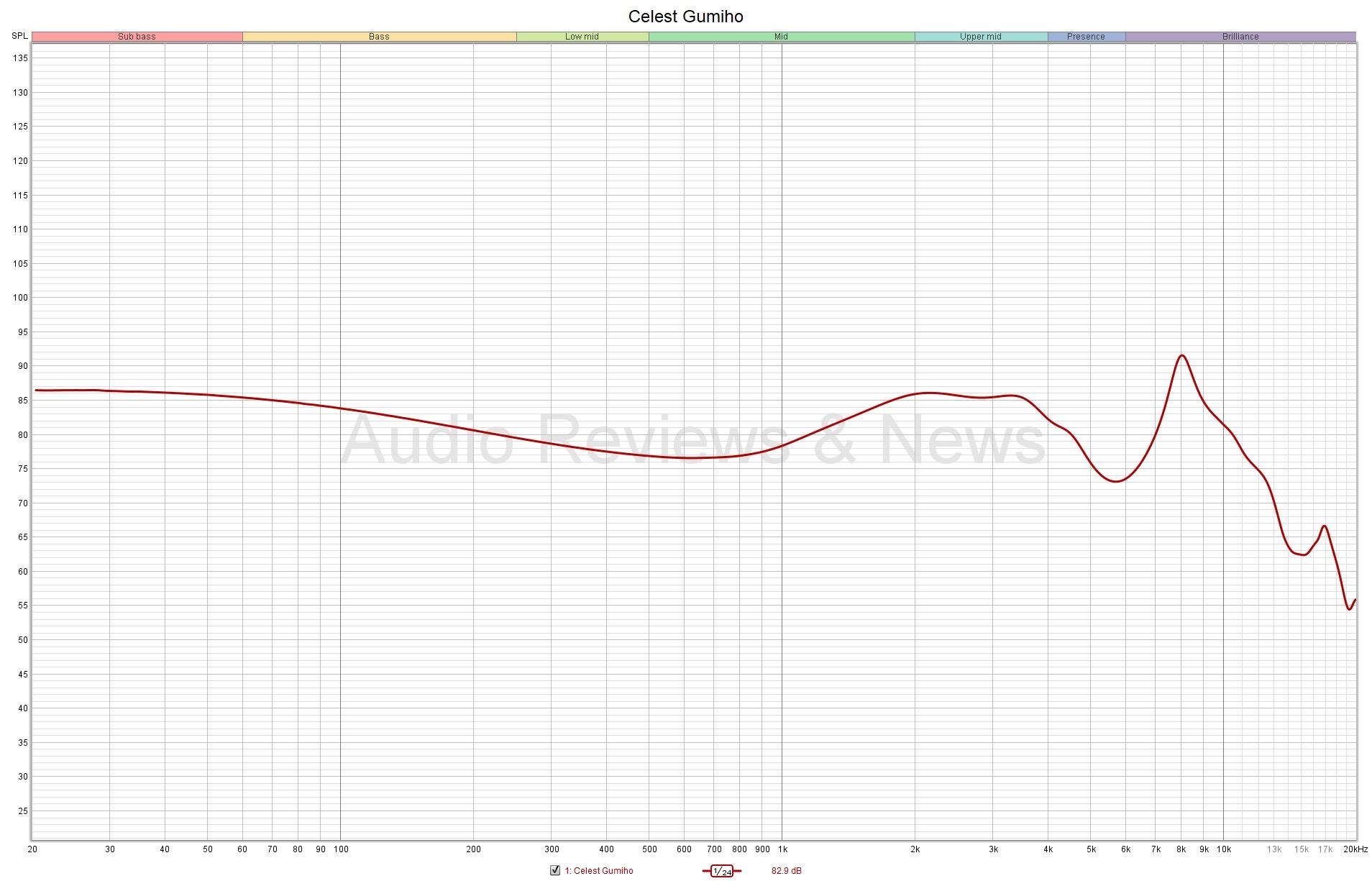Screen dimensions: 1372x881
Task: Click the curve peak near 8k
Action: pos(1181,355)
